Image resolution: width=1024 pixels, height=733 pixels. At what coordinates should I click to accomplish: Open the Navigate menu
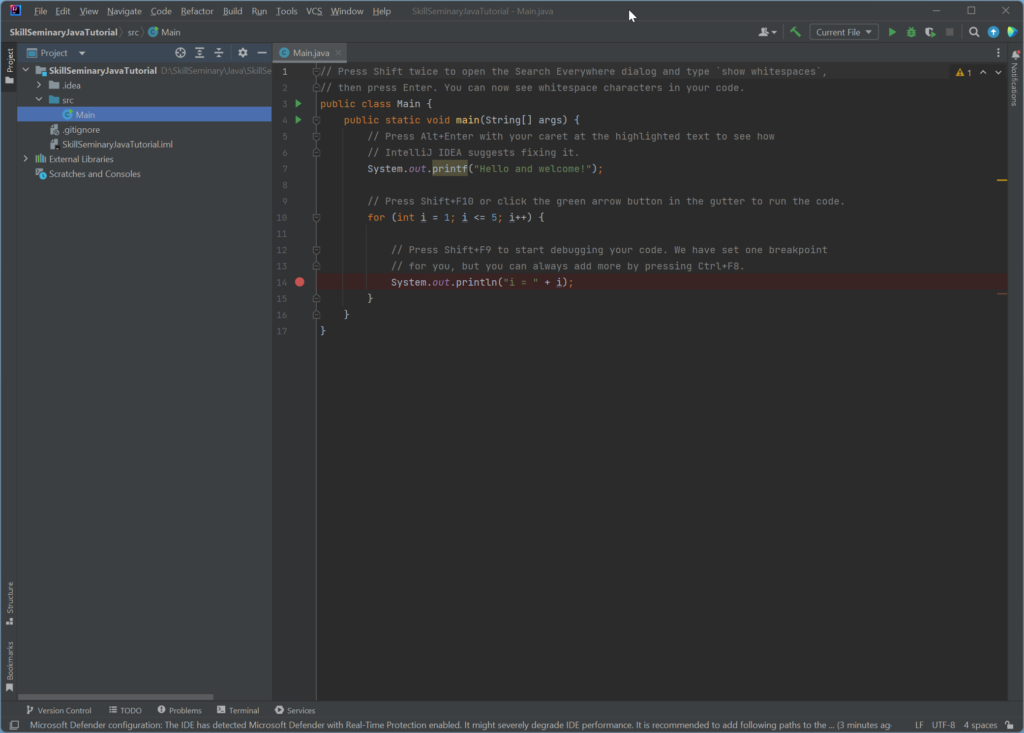[124, 11]
